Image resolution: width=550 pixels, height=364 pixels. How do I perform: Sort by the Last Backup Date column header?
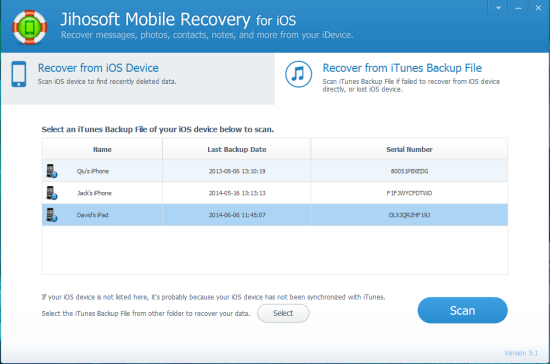(x=237, y=149)
